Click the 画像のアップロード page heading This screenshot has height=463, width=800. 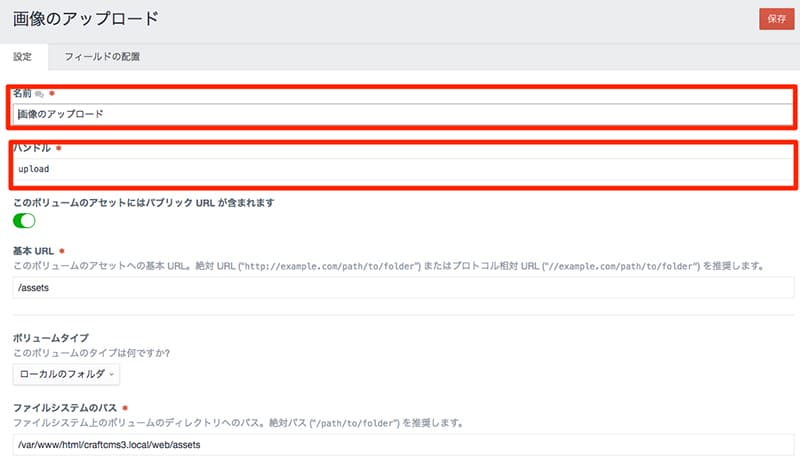(85, 19)
